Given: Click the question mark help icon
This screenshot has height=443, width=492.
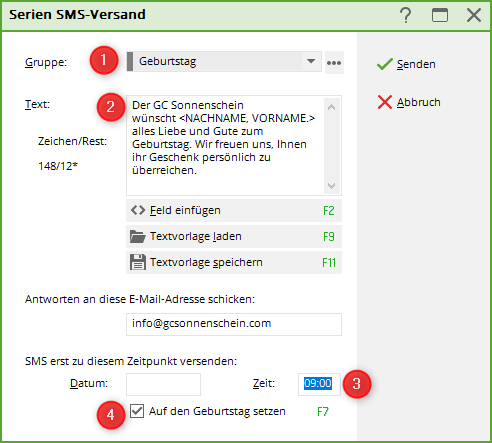Looking at the screenshot, I should pyautogui.click(x=406, y=15).
